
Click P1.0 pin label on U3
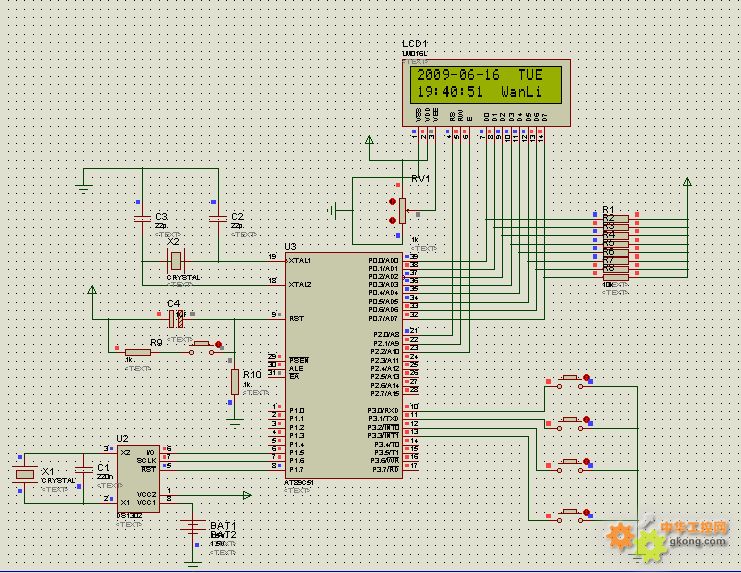296,411
